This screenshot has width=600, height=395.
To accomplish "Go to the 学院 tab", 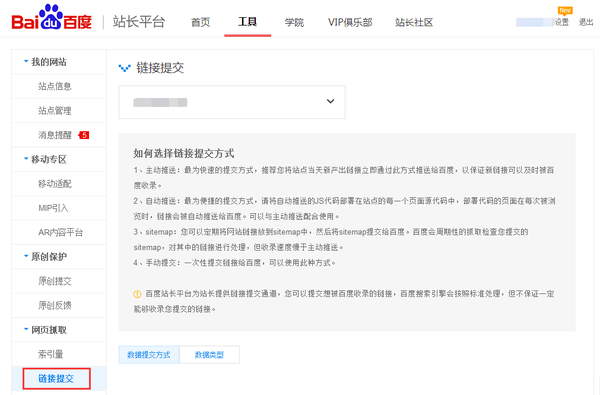I will point(294,22).
